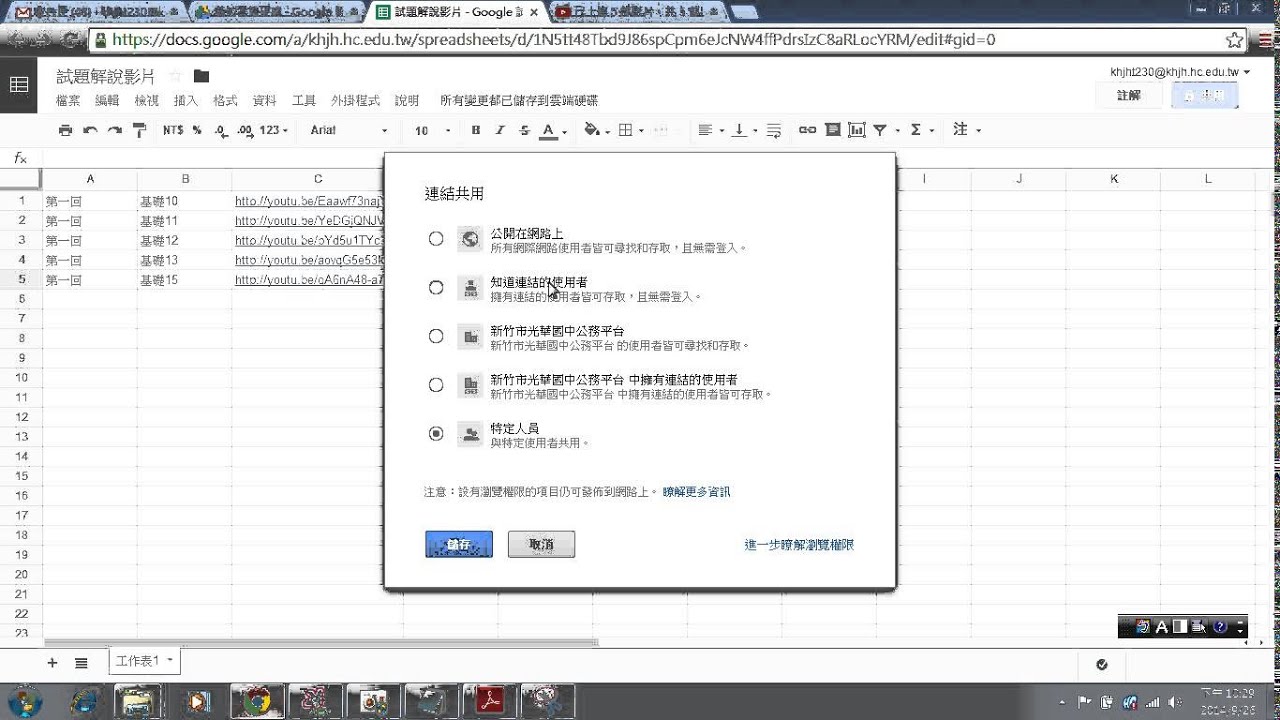Redo the last action
The width and height of the screenshot is (1280, 720).
point(114,130)
